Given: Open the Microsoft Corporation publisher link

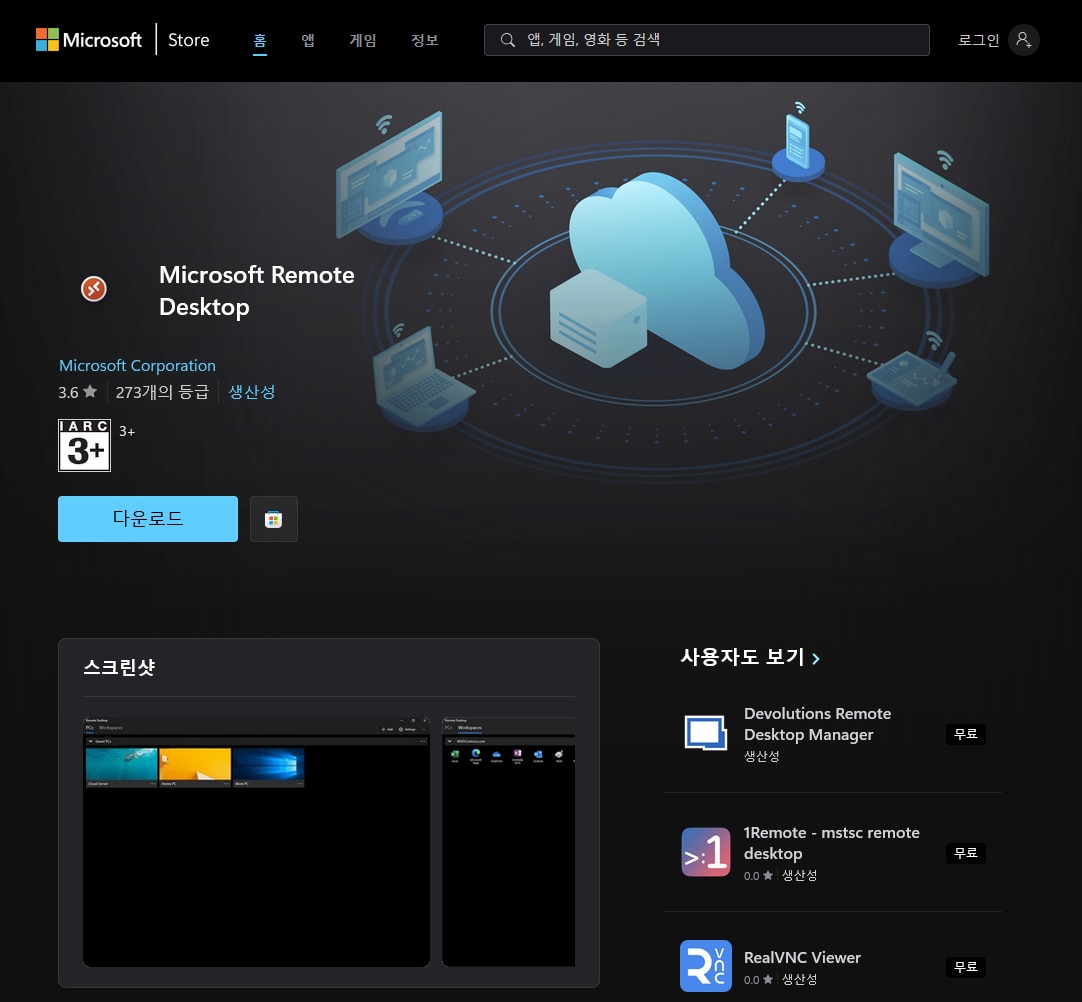Looking at the screenshot, I should (x=137, y=365).
